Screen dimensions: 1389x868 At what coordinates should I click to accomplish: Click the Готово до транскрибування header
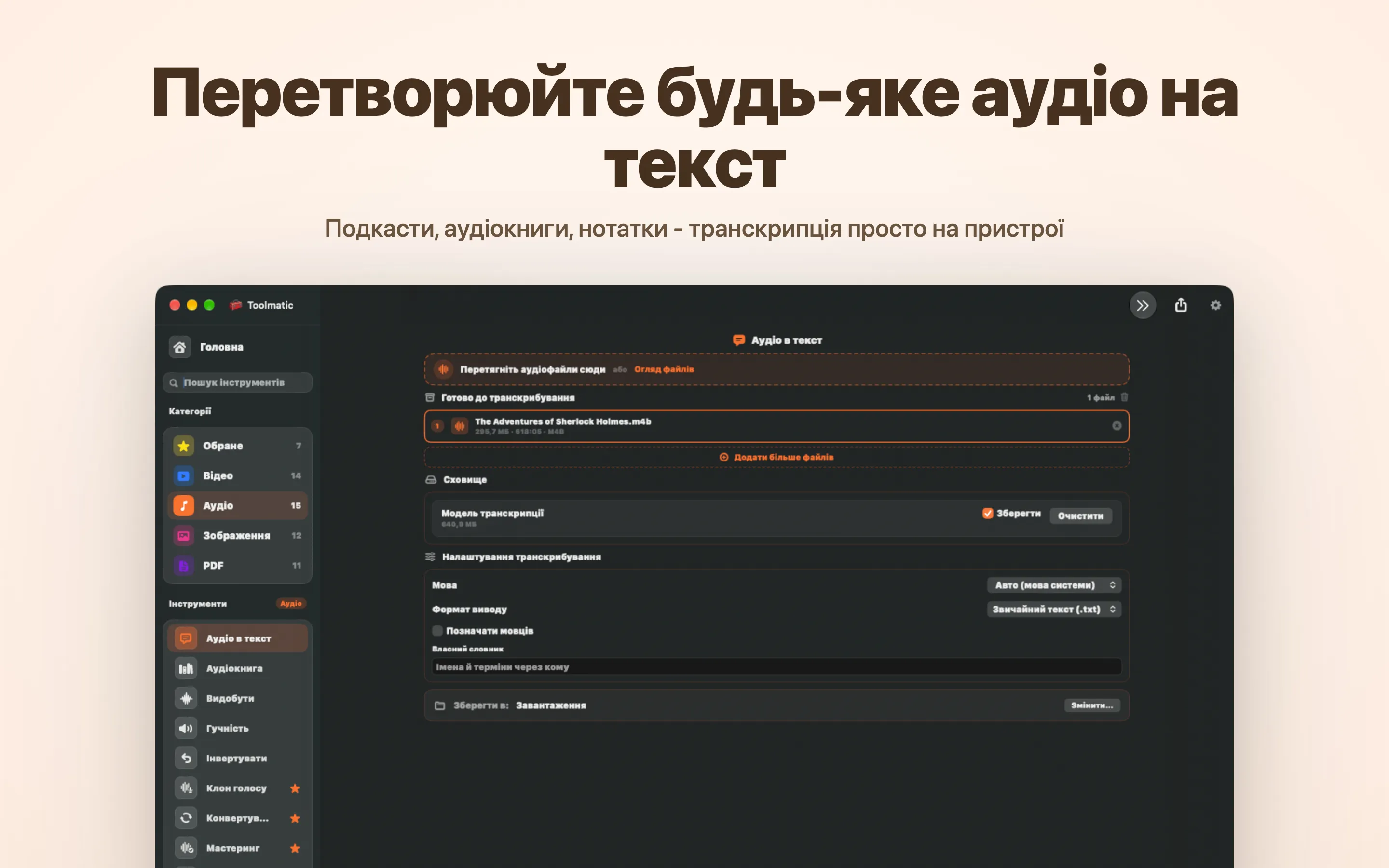[507, 397]
